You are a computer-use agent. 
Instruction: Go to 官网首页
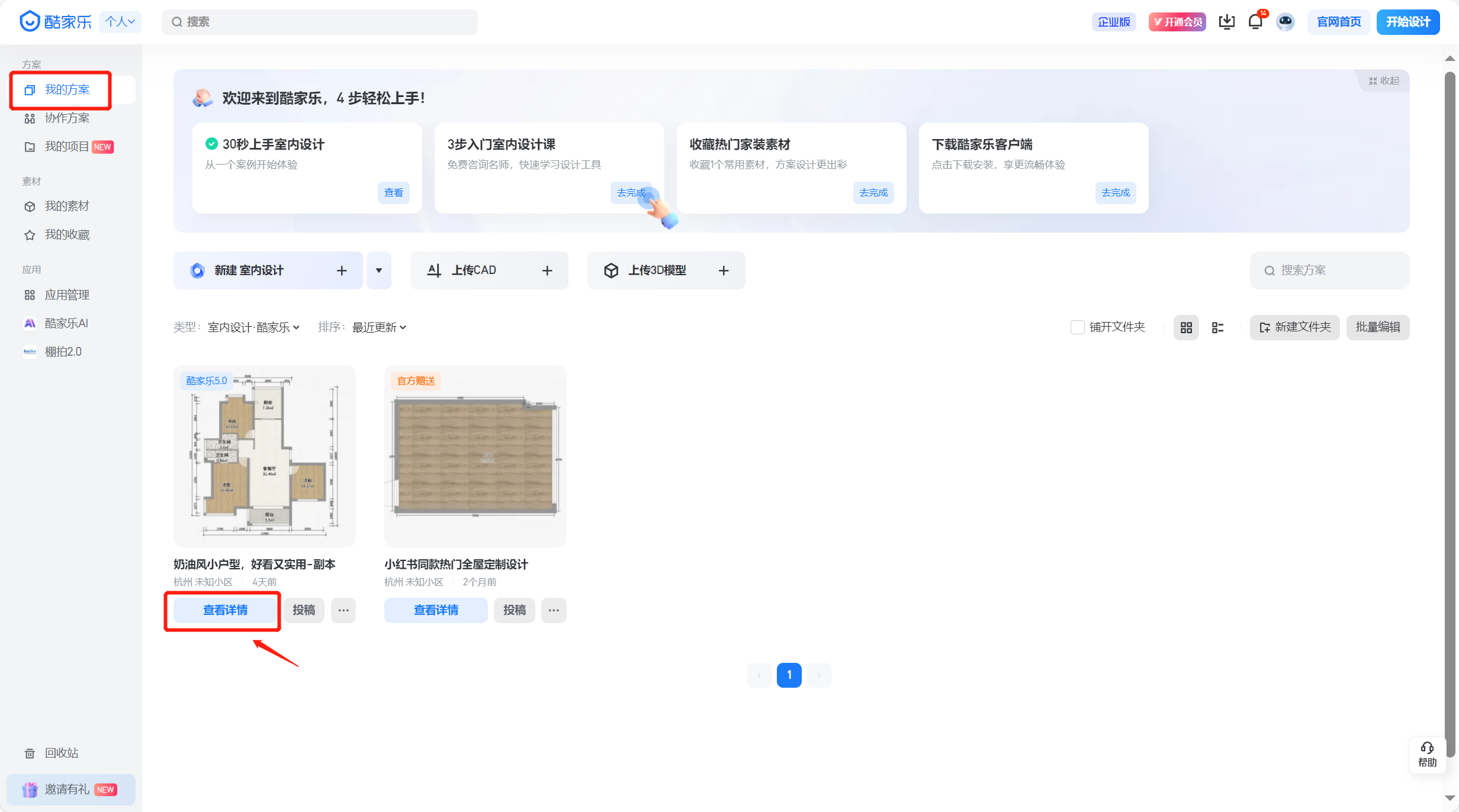tap(1339, 22)
